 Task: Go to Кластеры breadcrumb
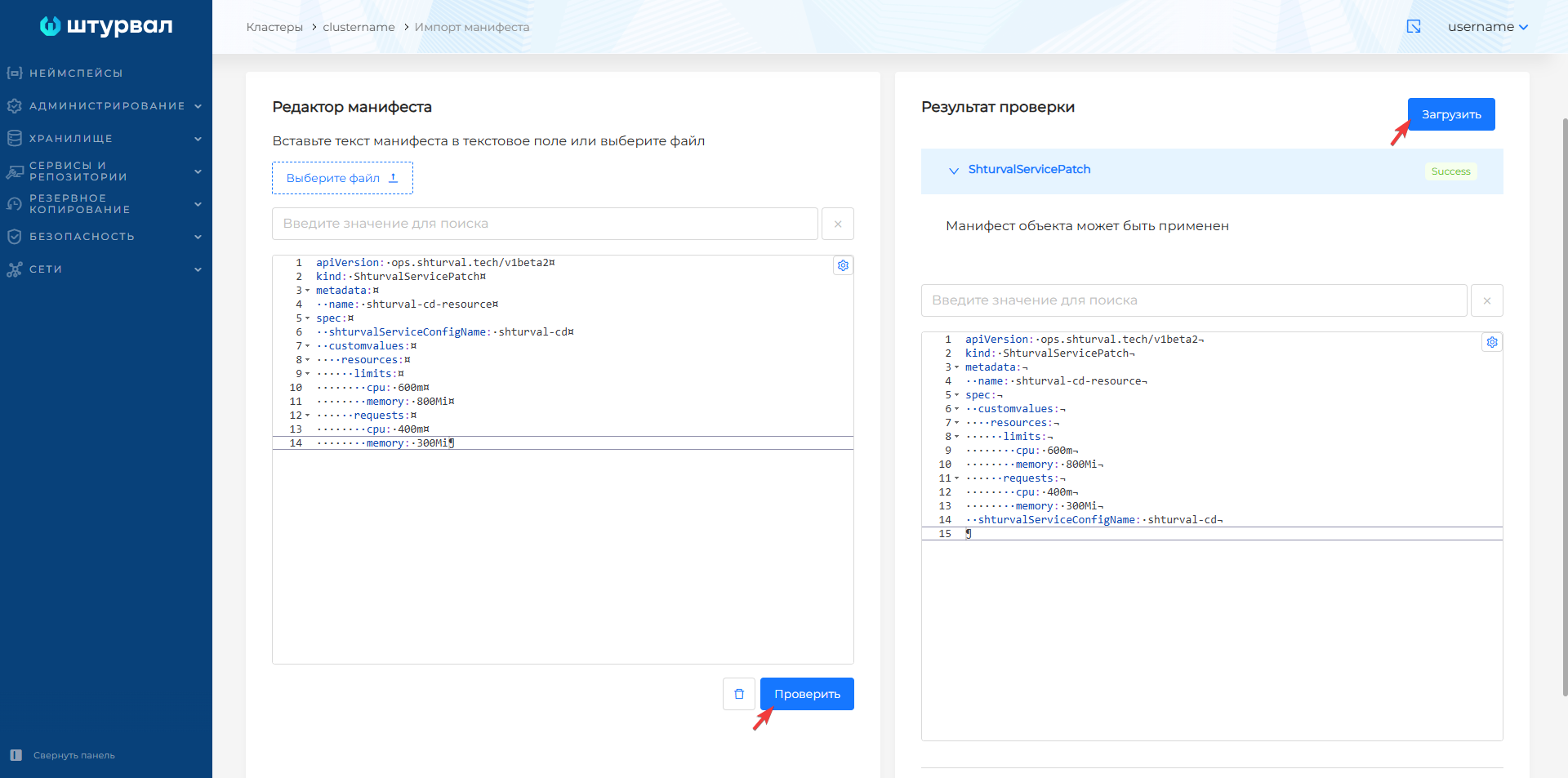[x=274, y=27]
